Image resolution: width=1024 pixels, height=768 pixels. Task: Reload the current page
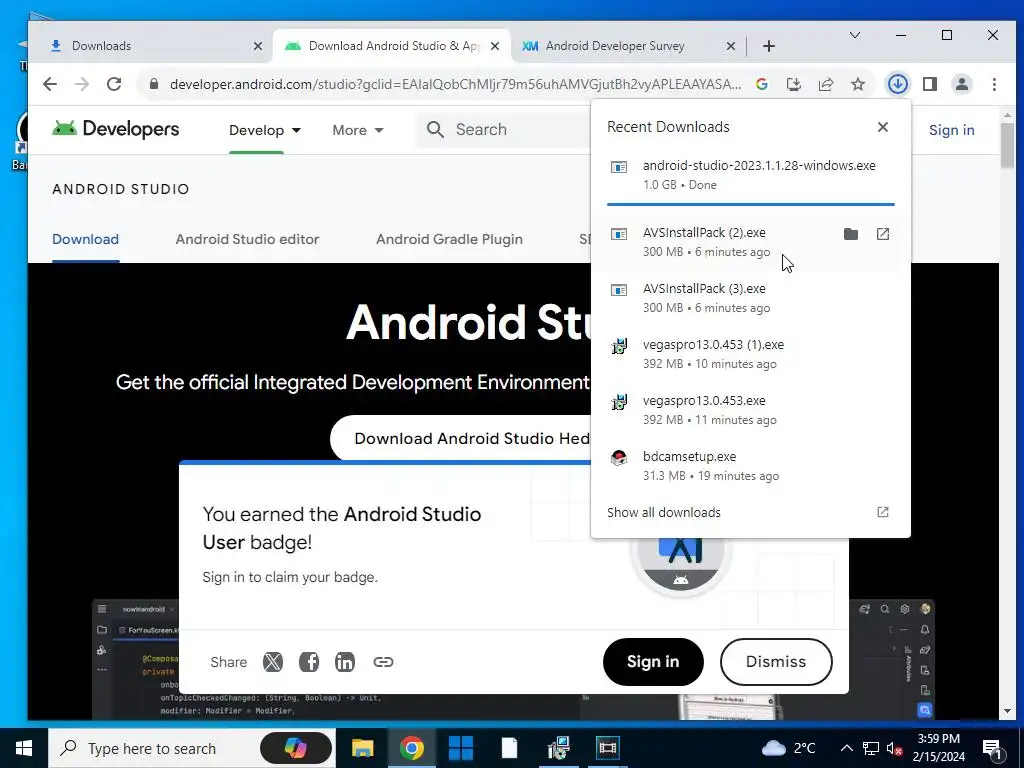click(x=114, y=84)
